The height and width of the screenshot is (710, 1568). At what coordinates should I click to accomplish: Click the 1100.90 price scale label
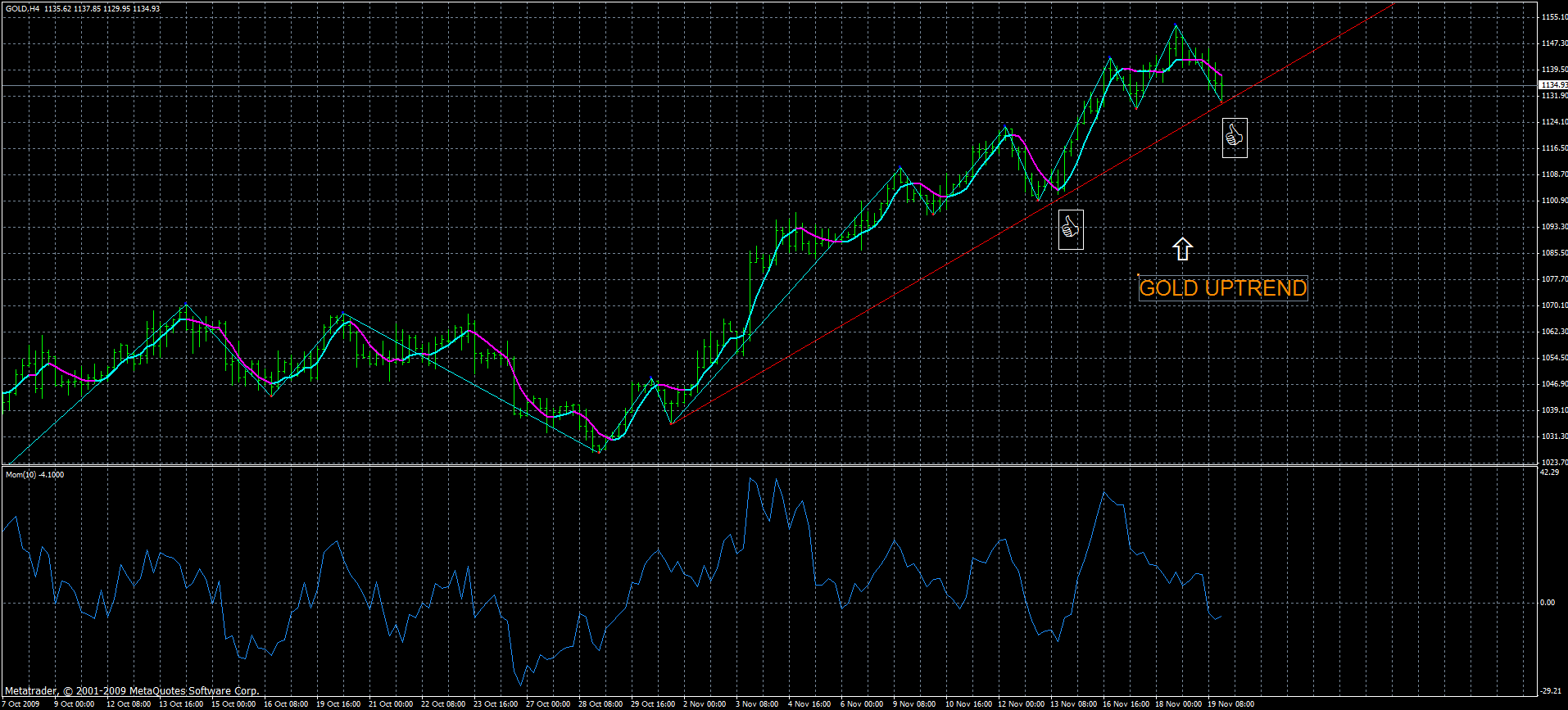[1554, 201]
